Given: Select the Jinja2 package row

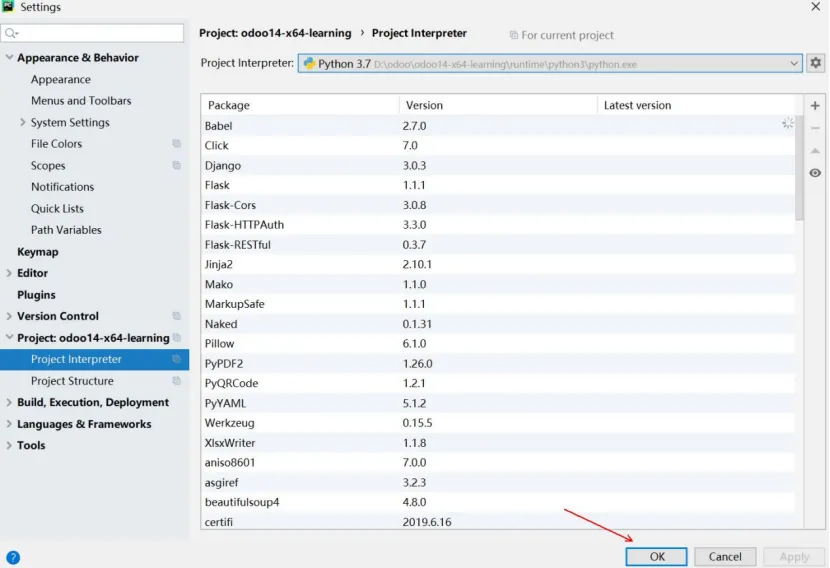Looking at the screenshot, I should [x=498, y=264].
